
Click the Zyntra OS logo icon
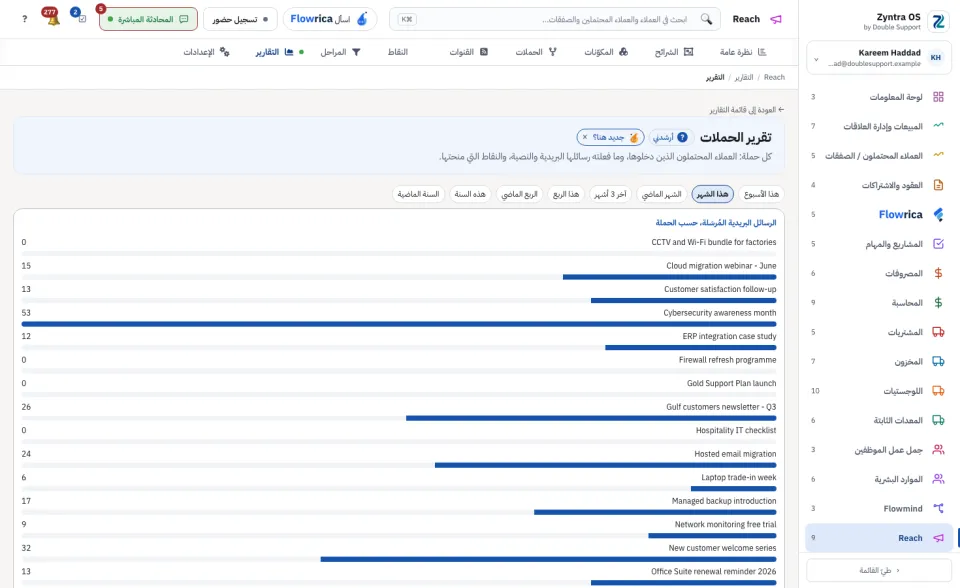tap(938, 21)
